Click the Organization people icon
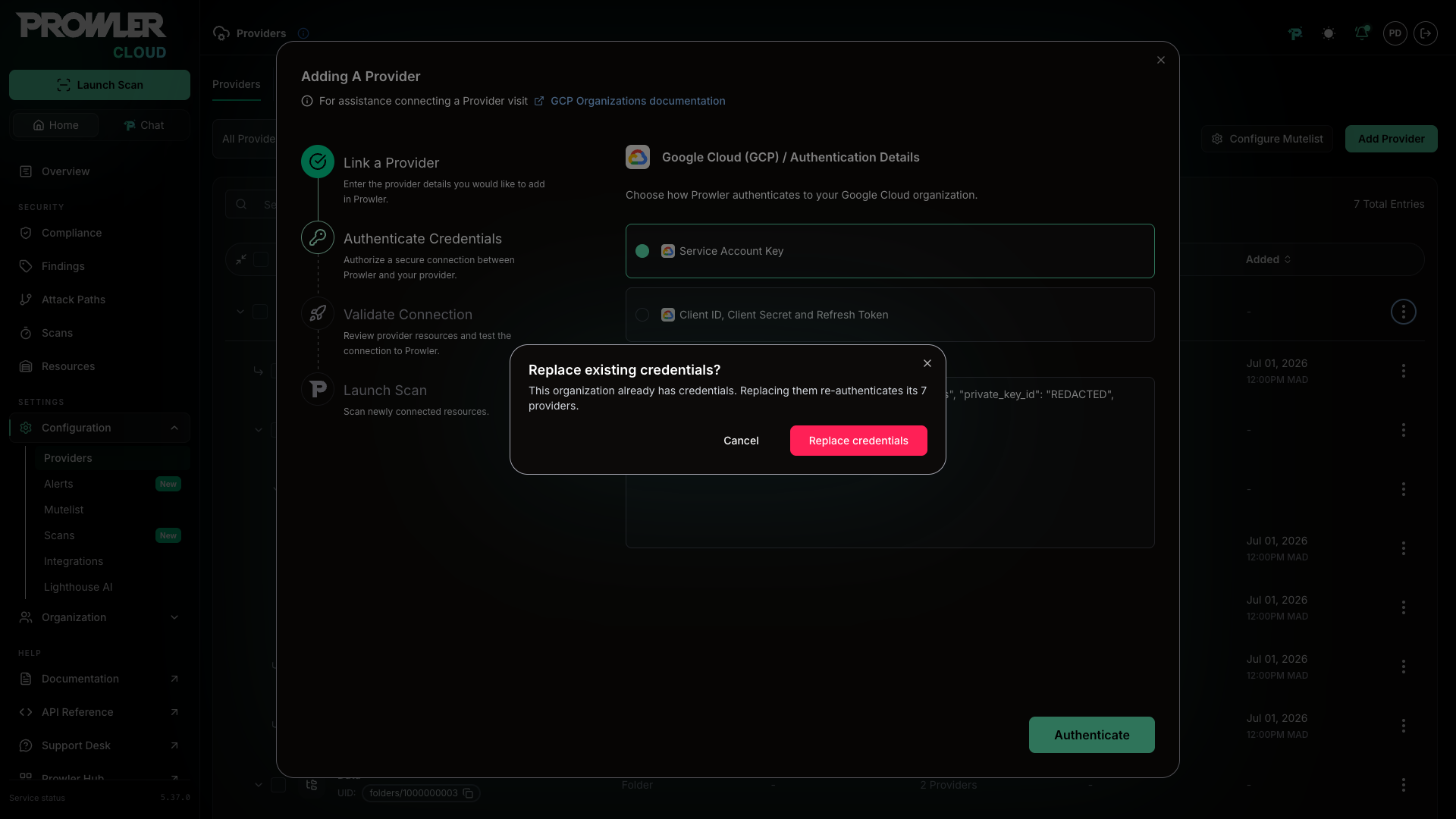 (26, 617)
